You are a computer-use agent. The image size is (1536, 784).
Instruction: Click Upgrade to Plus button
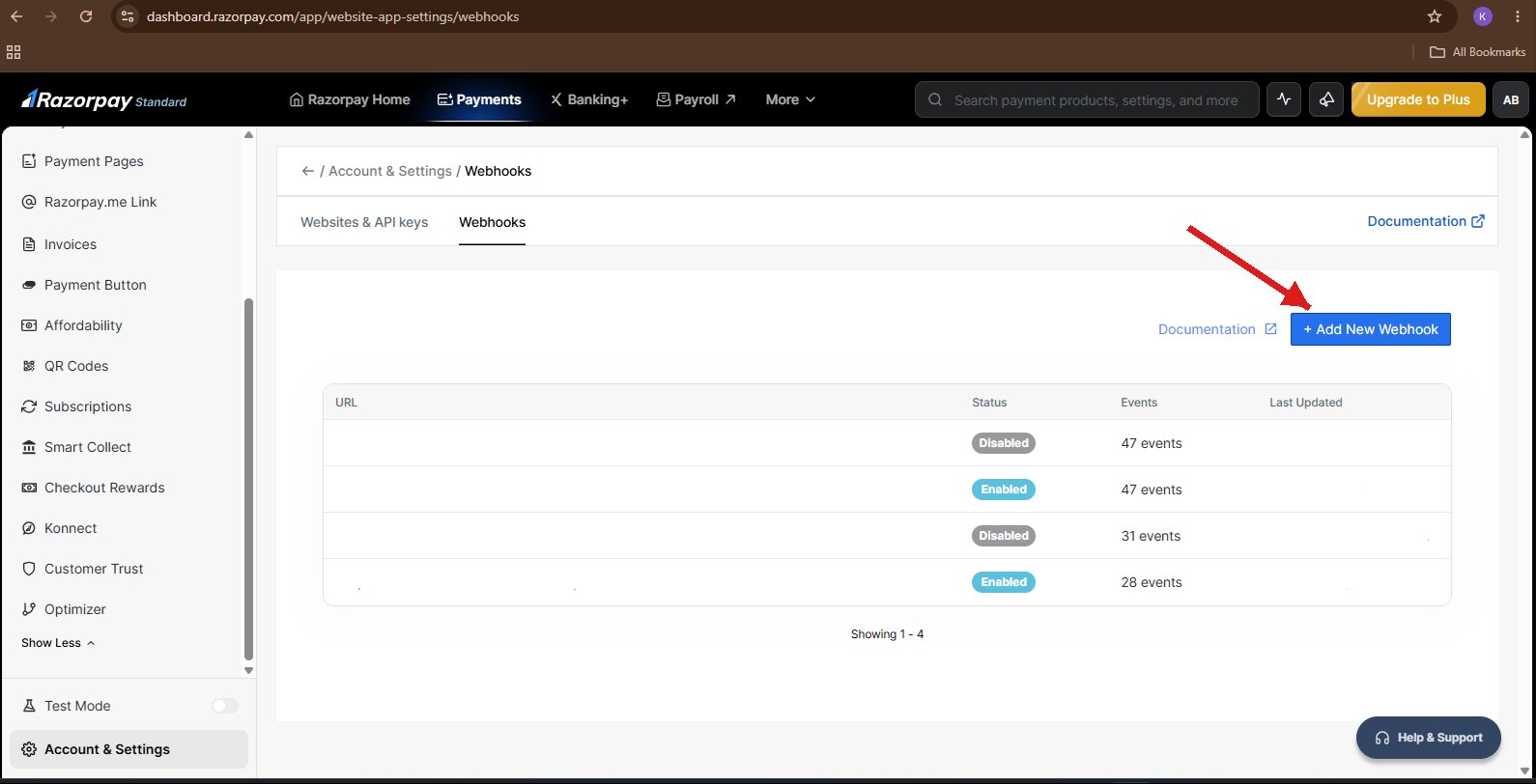click(1418, 99)
